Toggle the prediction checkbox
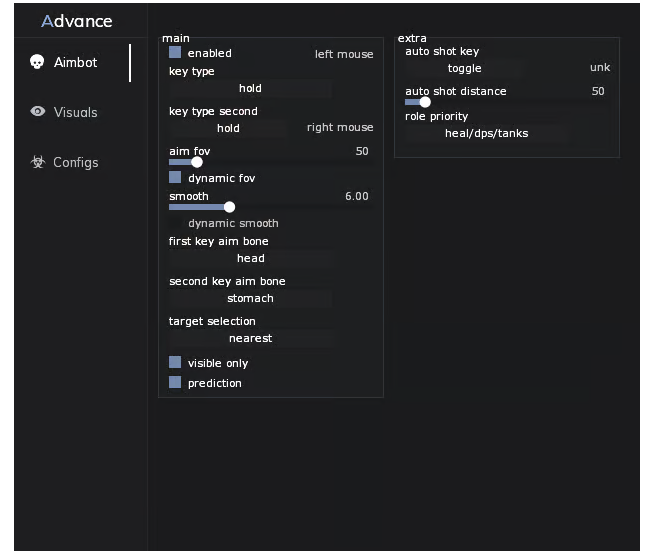The image size is (654, 555). [x=175, y=382]
